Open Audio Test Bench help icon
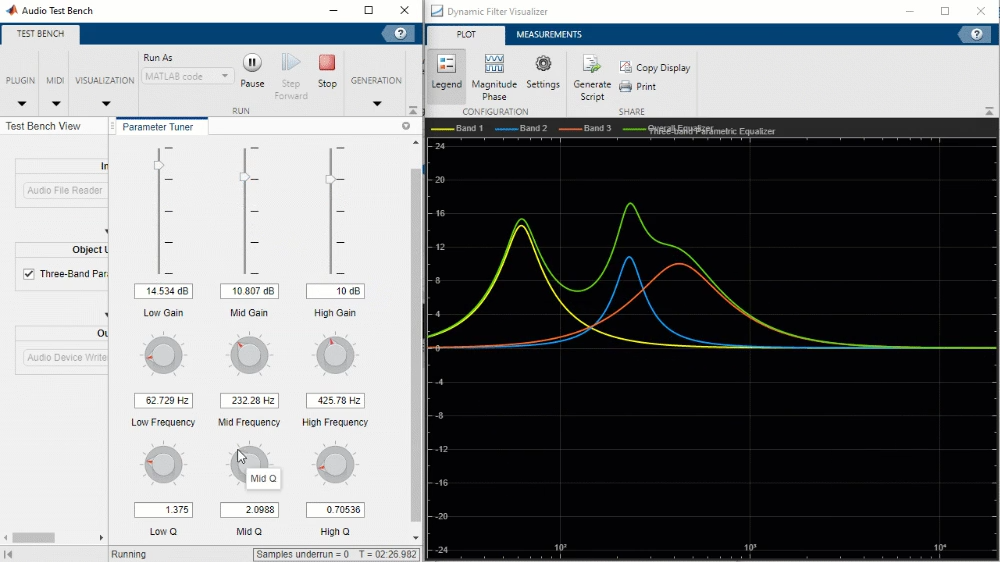Viewport: 1000px width, 562px height. tap(400, 34)
